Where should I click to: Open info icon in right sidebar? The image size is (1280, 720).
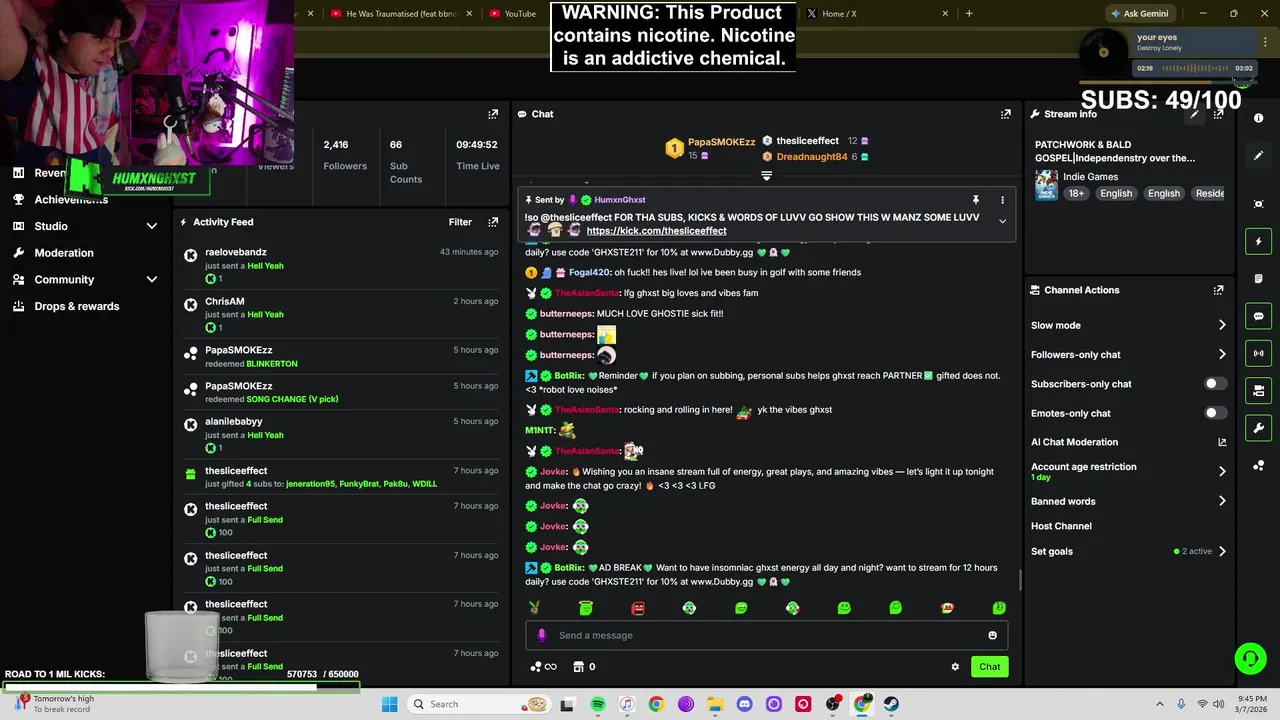click(1258, 118)
